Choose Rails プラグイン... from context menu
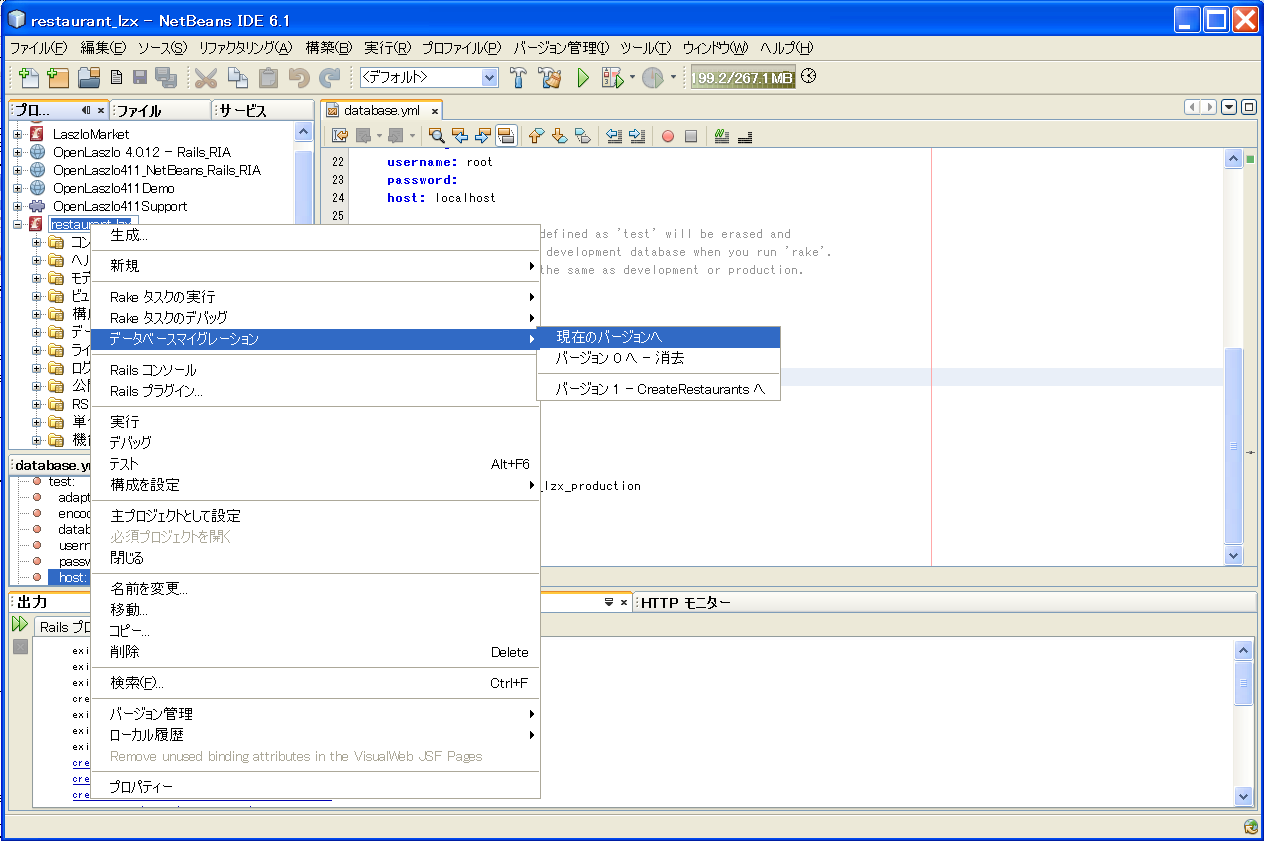The image size is (1264, 841). [315, 391]
